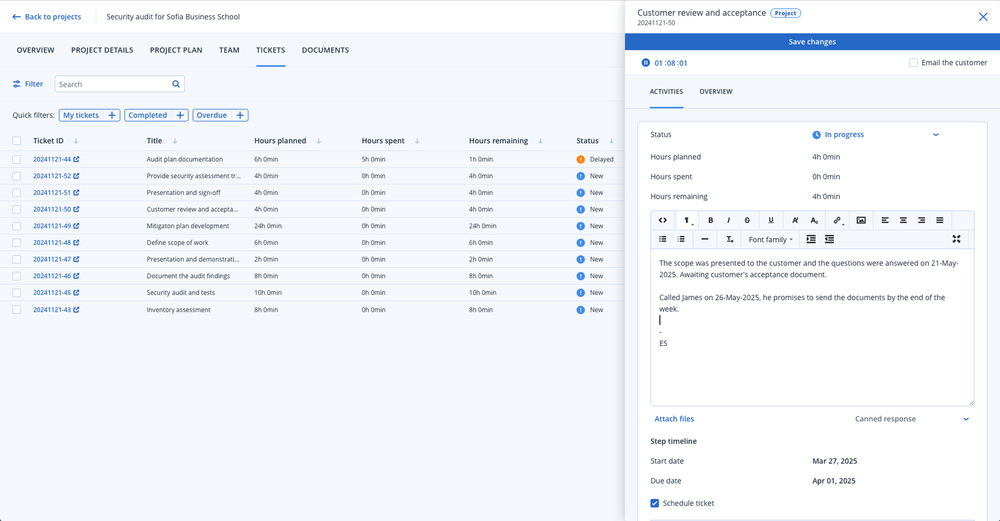Apply underline formatting in editor

click(x=770, y=220)
